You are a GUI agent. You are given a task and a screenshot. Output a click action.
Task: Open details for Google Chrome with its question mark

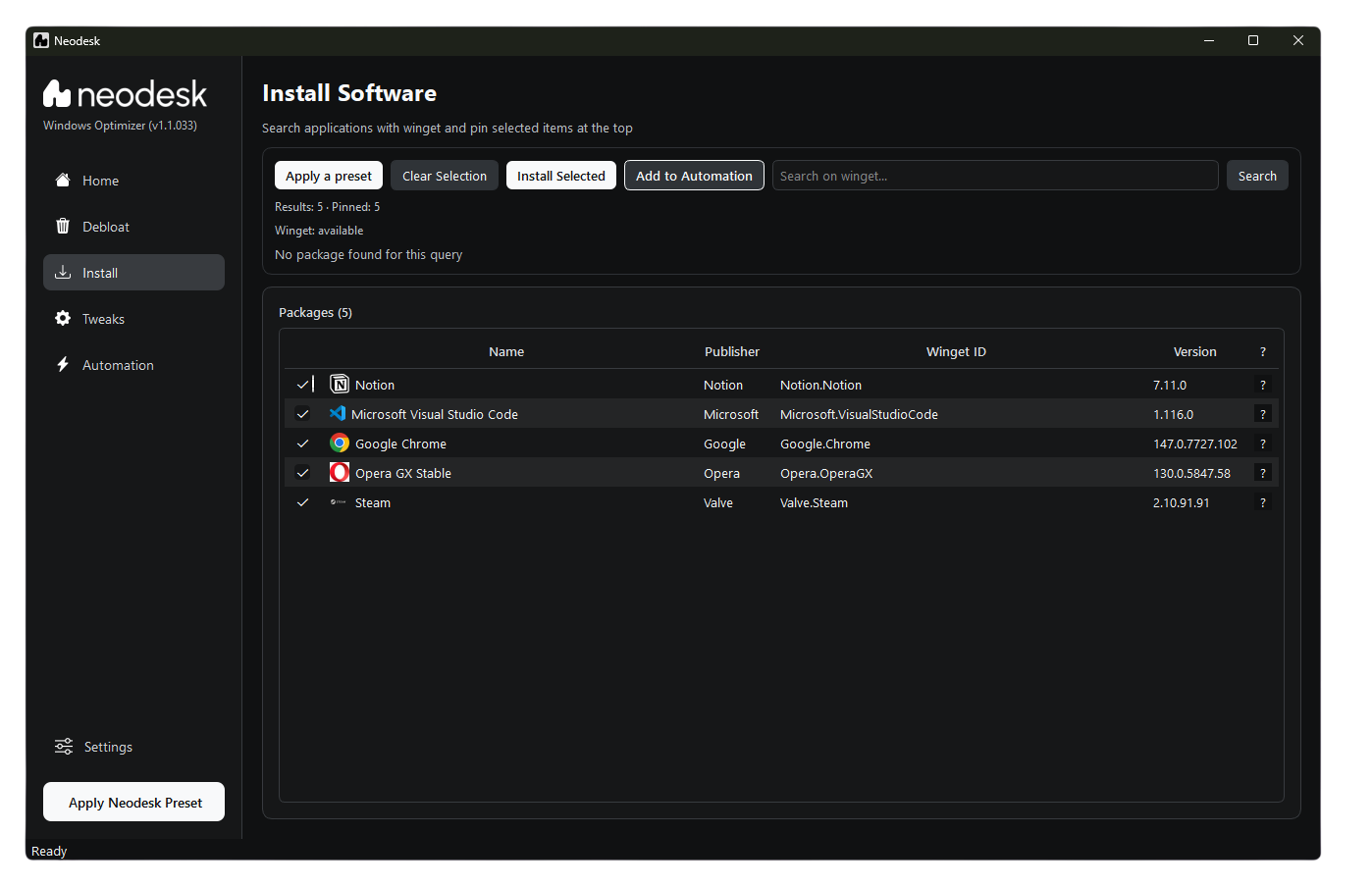(1263, 443)
